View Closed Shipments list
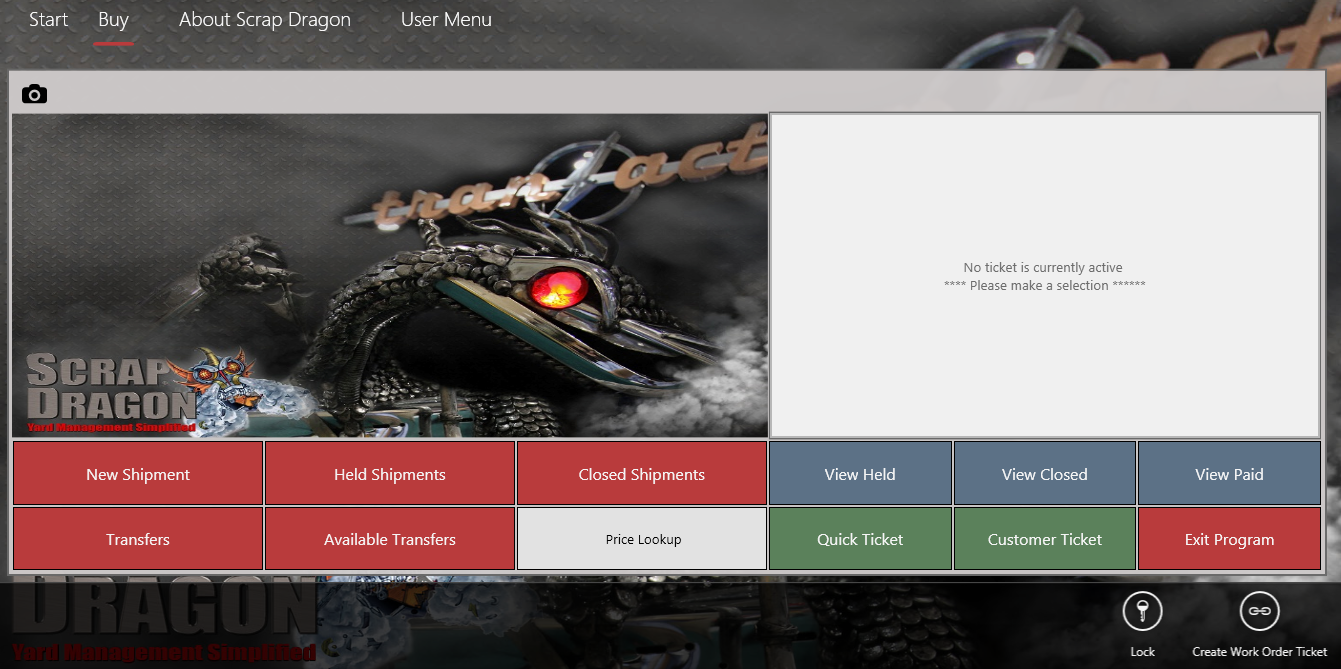1341x669 pixels. point(642,474)
